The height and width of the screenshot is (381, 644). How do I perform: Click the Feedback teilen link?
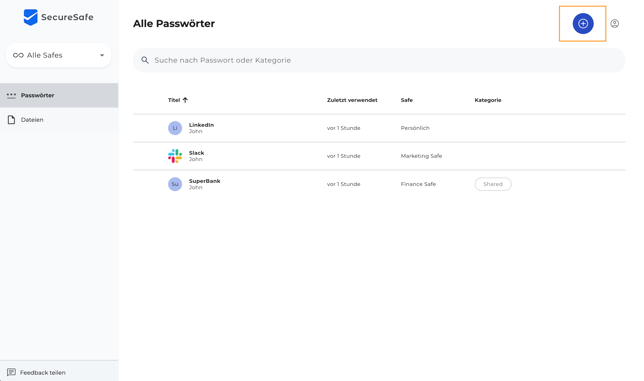(x=43, y=372)
